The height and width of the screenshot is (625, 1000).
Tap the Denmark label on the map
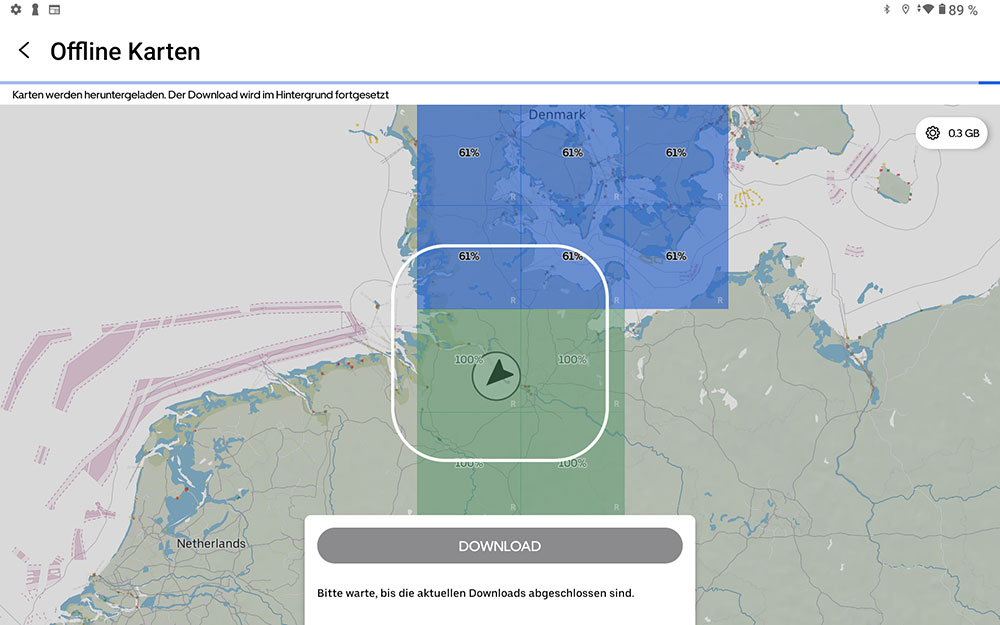point(557,115)
